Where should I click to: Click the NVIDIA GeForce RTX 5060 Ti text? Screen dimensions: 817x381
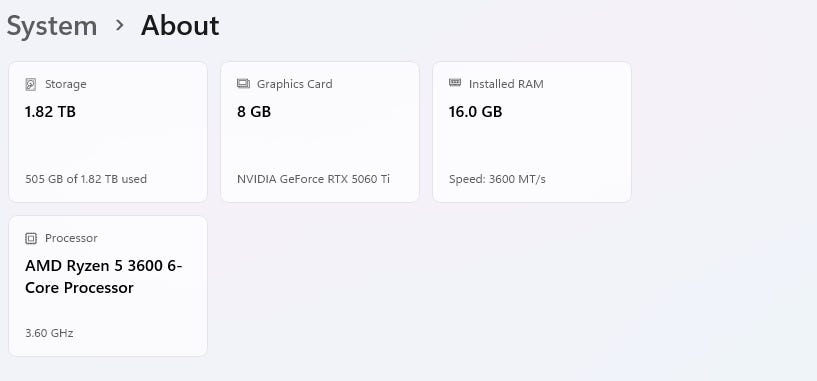(x=313, y=179)
